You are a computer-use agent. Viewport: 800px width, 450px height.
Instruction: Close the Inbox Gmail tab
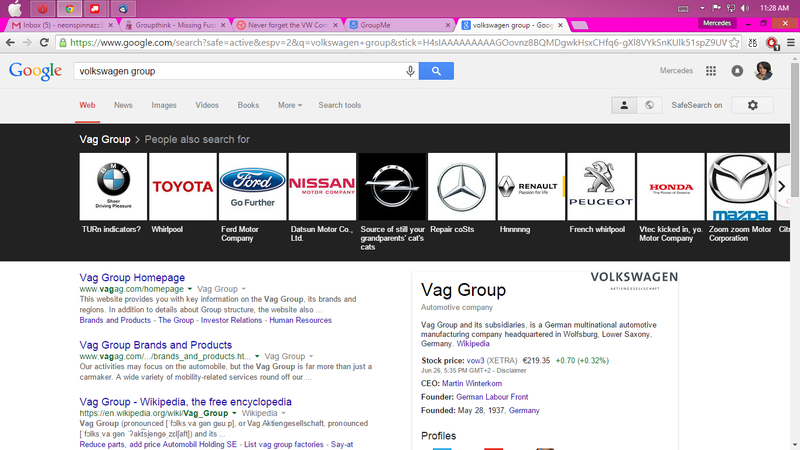pos(110,25)
